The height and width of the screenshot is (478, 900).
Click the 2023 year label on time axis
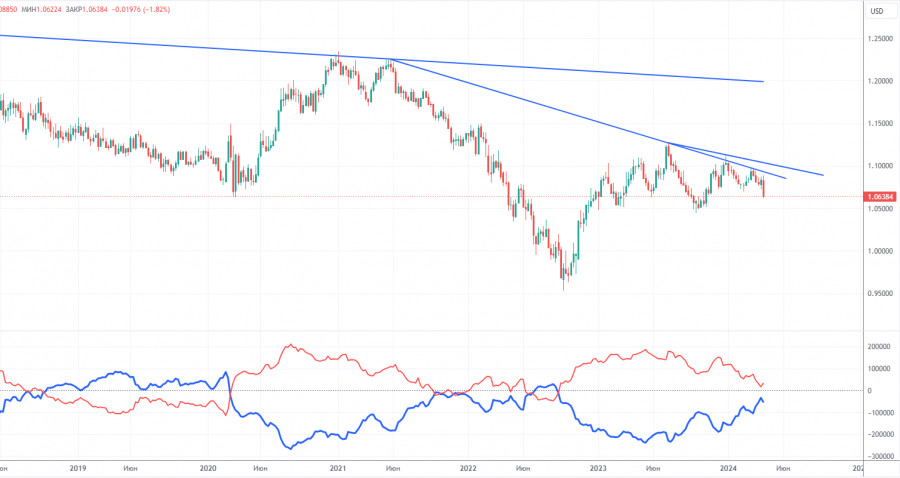click(x=598, y=468)
